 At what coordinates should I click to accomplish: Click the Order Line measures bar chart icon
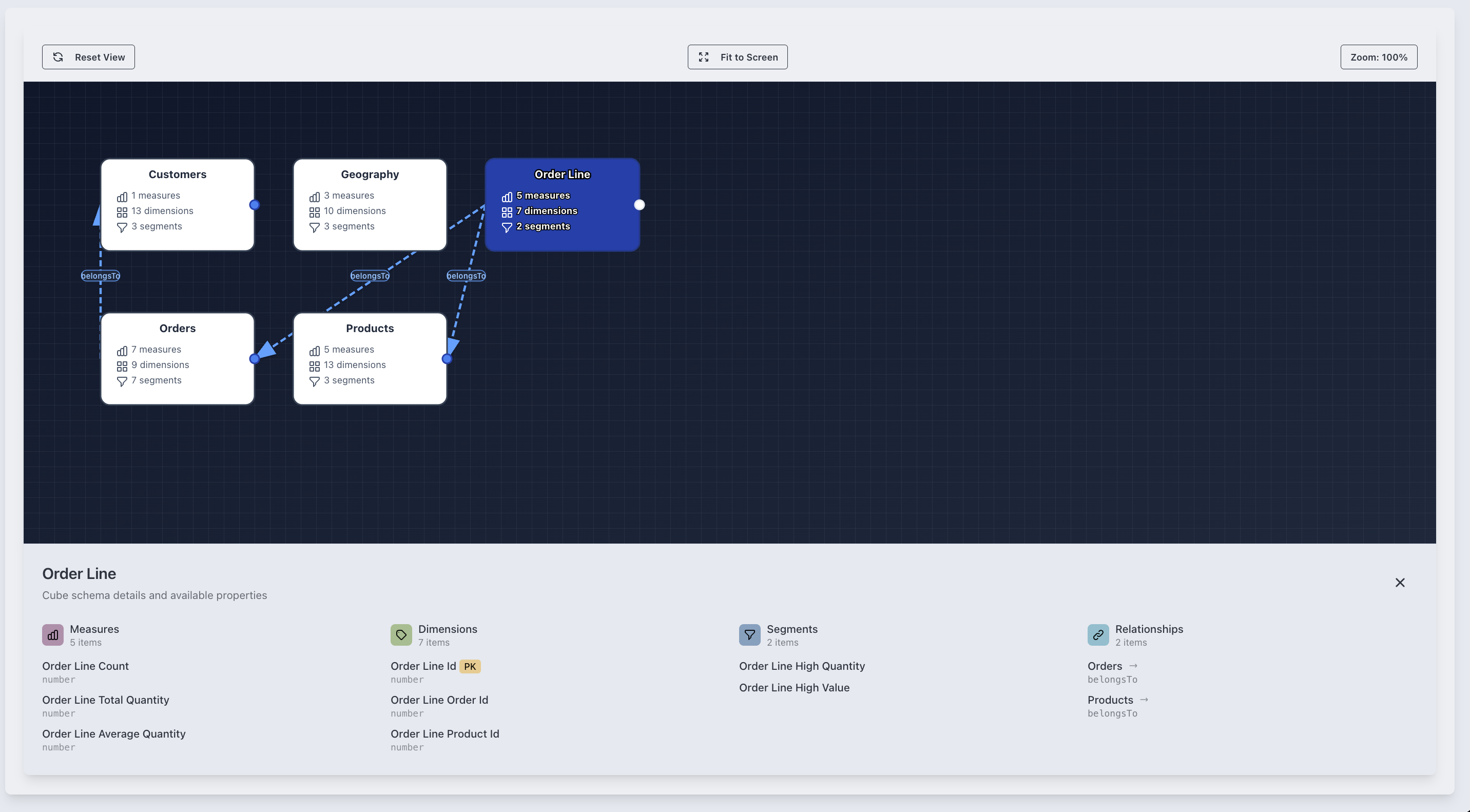(507, 197)
